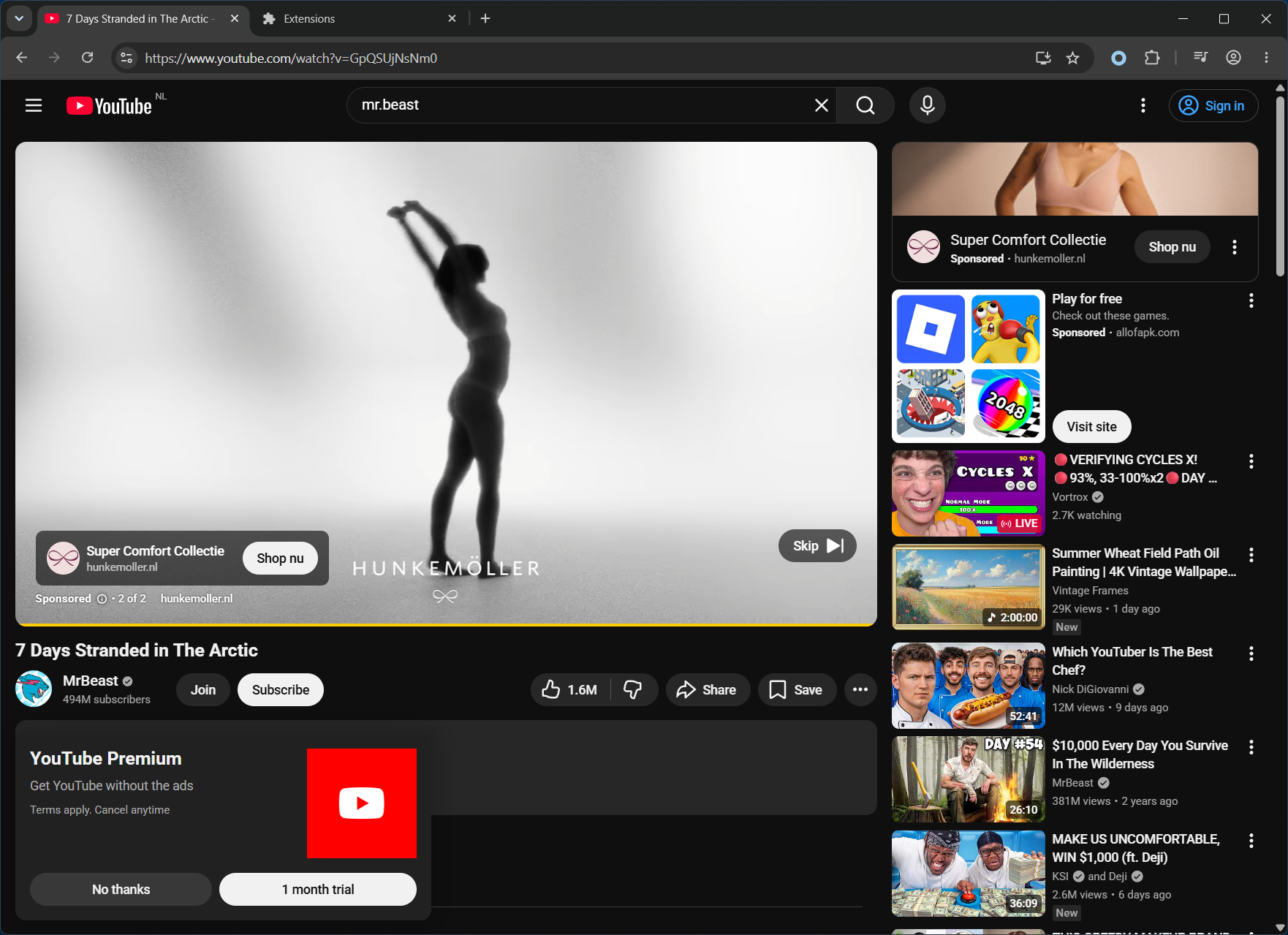Open options for Best Chef video
Screen dimensions: 1288x935
1251,654
